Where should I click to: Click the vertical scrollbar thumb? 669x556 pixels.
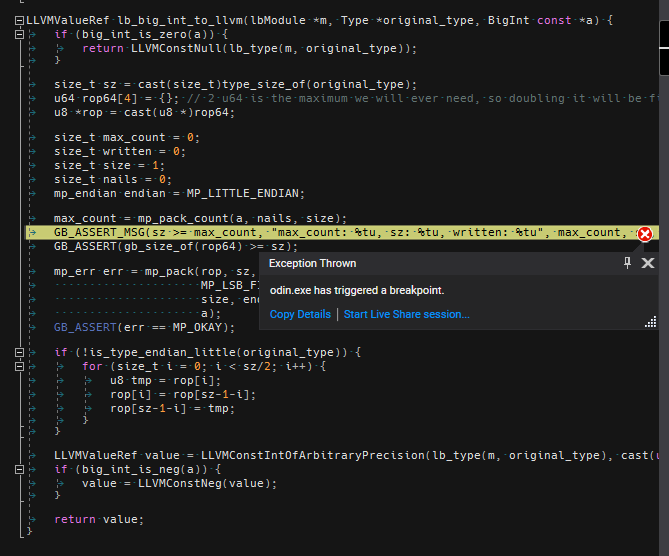click(664, 48)
